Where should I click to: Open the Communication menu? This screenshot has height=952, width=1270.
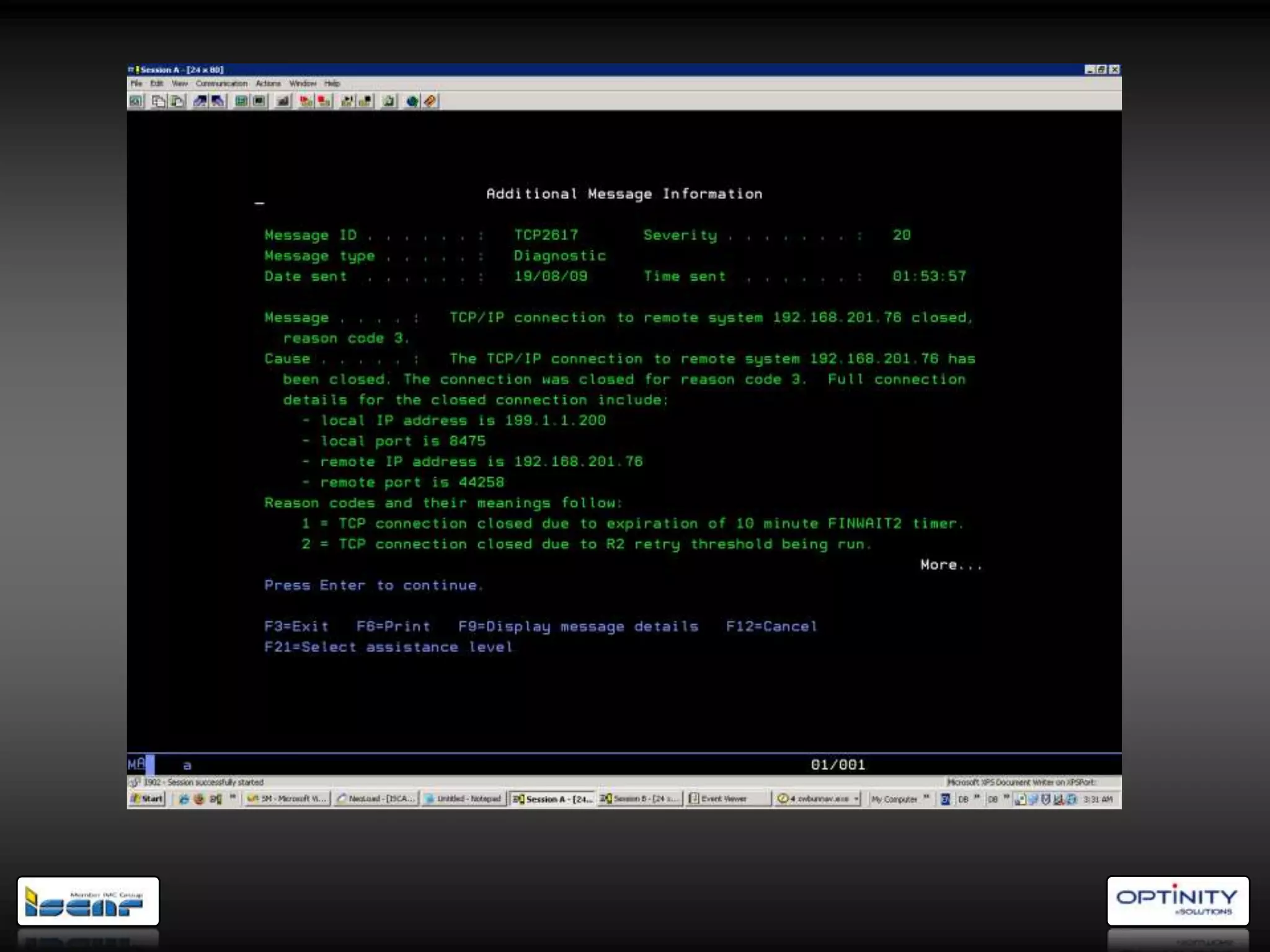(x=221, y=83)
